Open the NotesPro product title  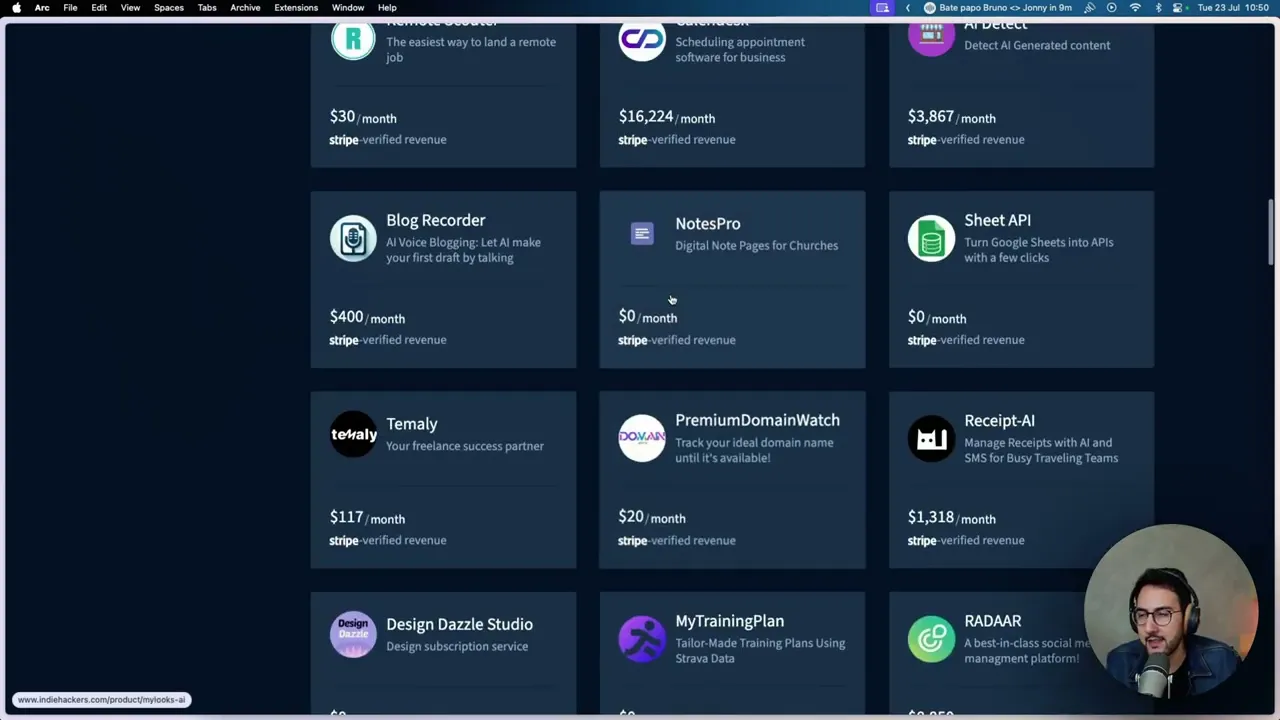pyautogui.click(x=707, y=224)
